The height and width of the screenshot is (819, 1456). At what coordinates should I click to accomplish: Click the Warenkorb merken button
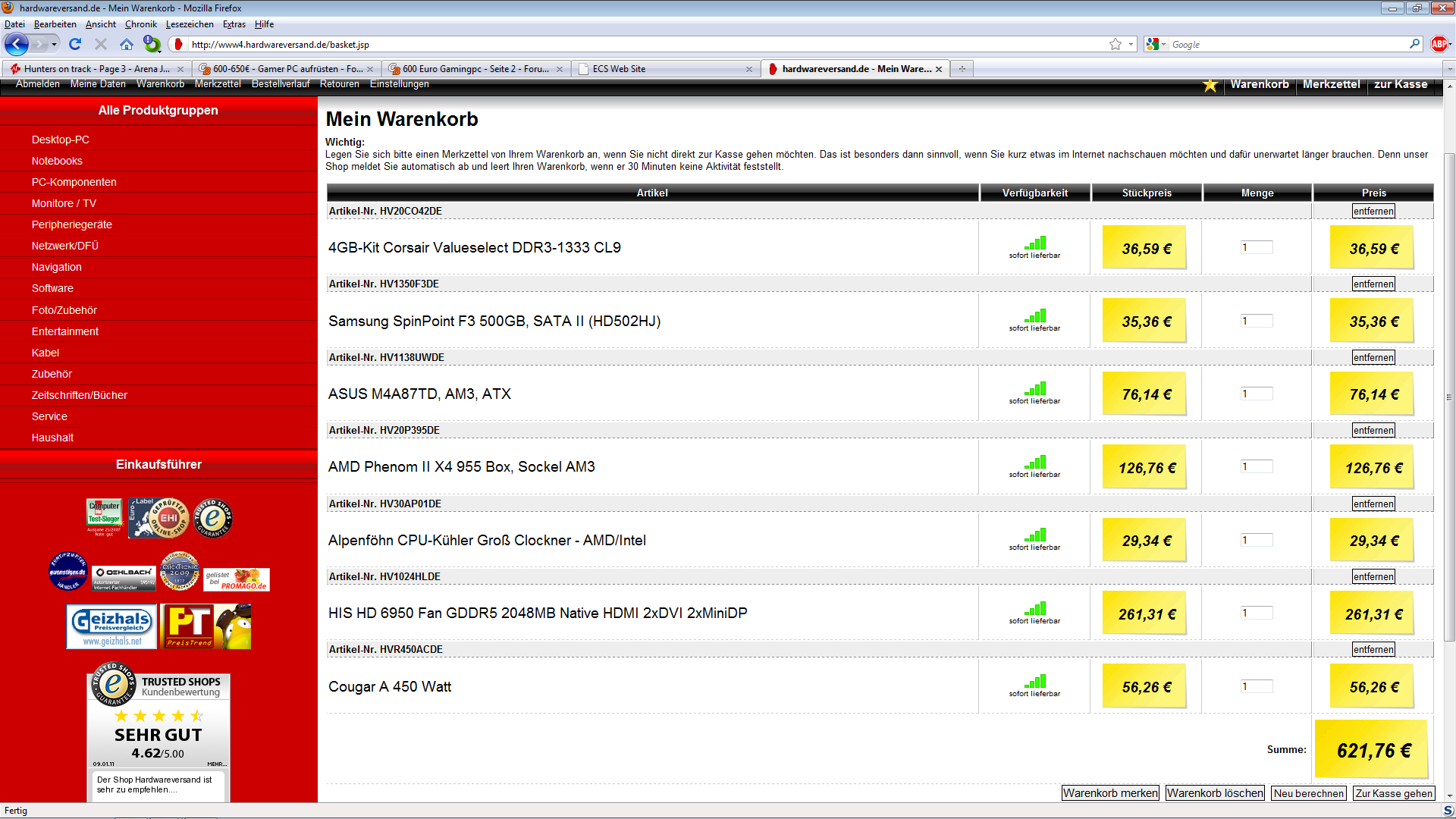[1110, 793]
